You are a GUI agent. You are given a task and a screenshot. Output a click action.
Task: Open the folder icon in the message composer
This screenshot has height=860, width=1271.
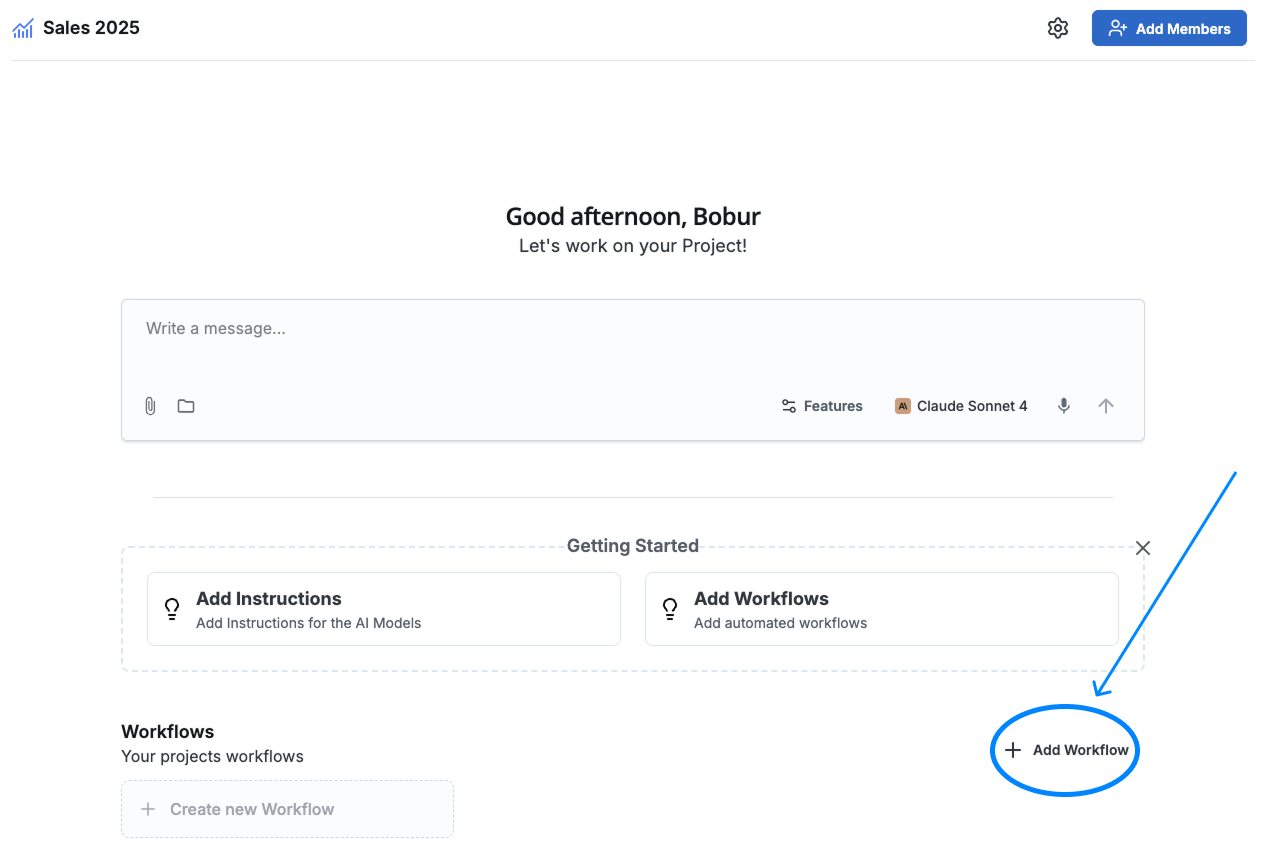click(x=186, y=406)
